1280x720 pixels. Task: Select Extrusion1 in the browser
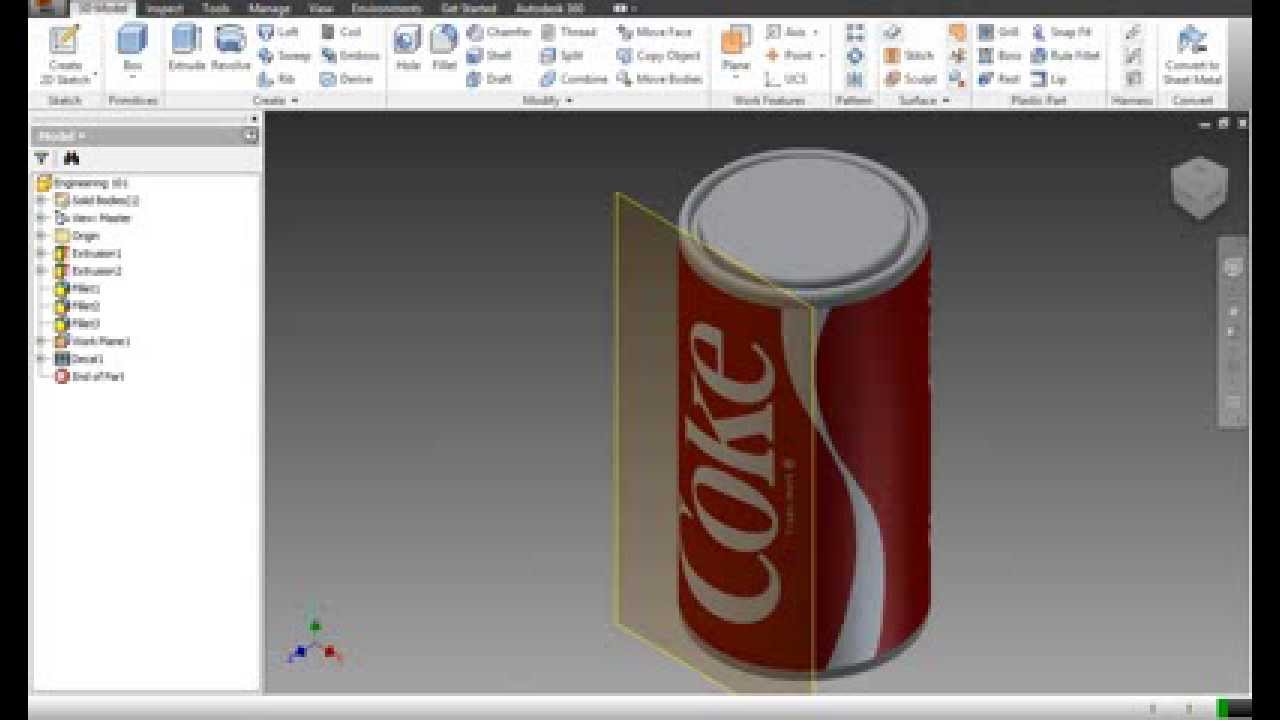[88, 253]
